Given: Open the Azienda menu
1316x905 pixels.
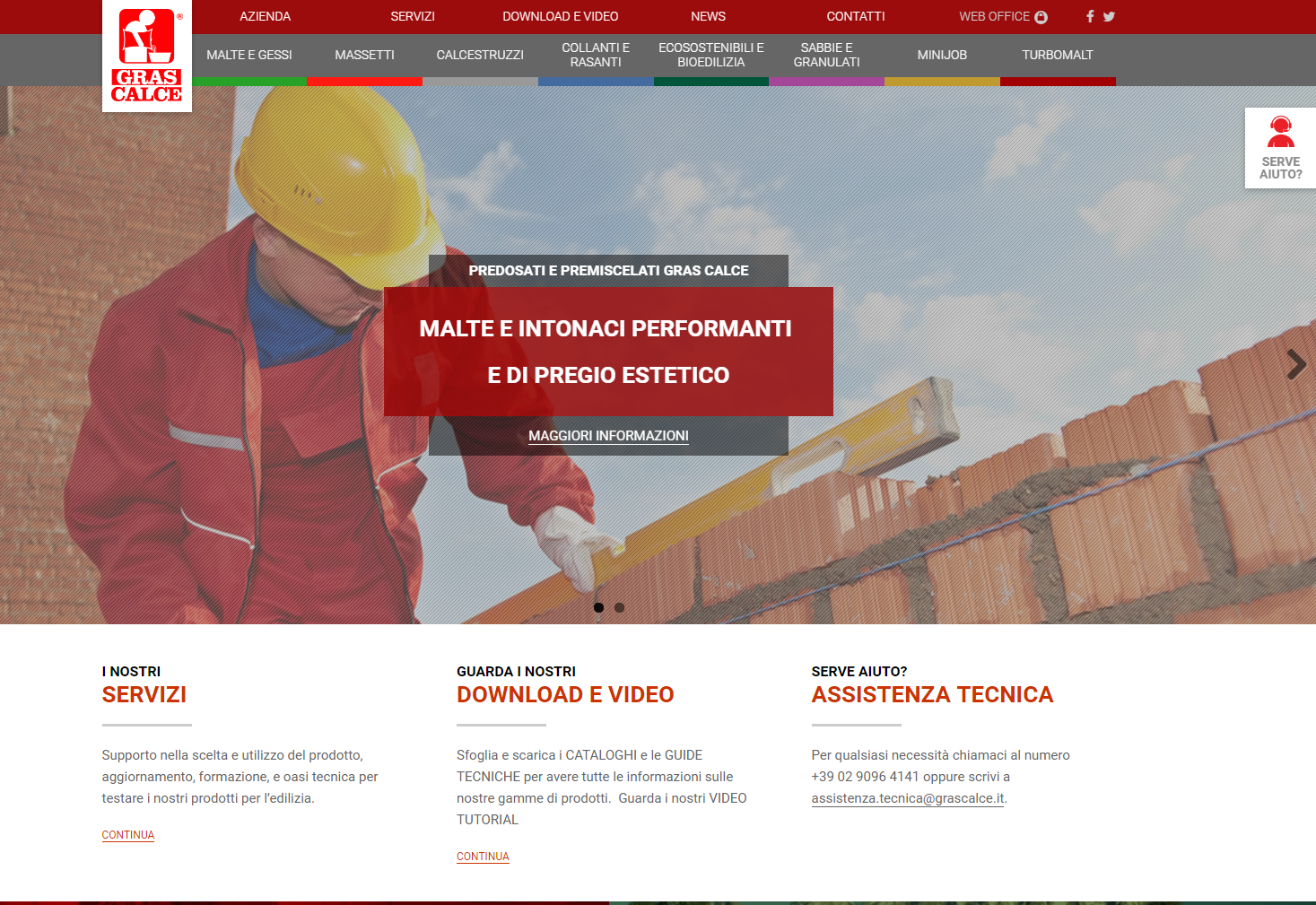Looking at the screenshot, I should tap(266, 16).
